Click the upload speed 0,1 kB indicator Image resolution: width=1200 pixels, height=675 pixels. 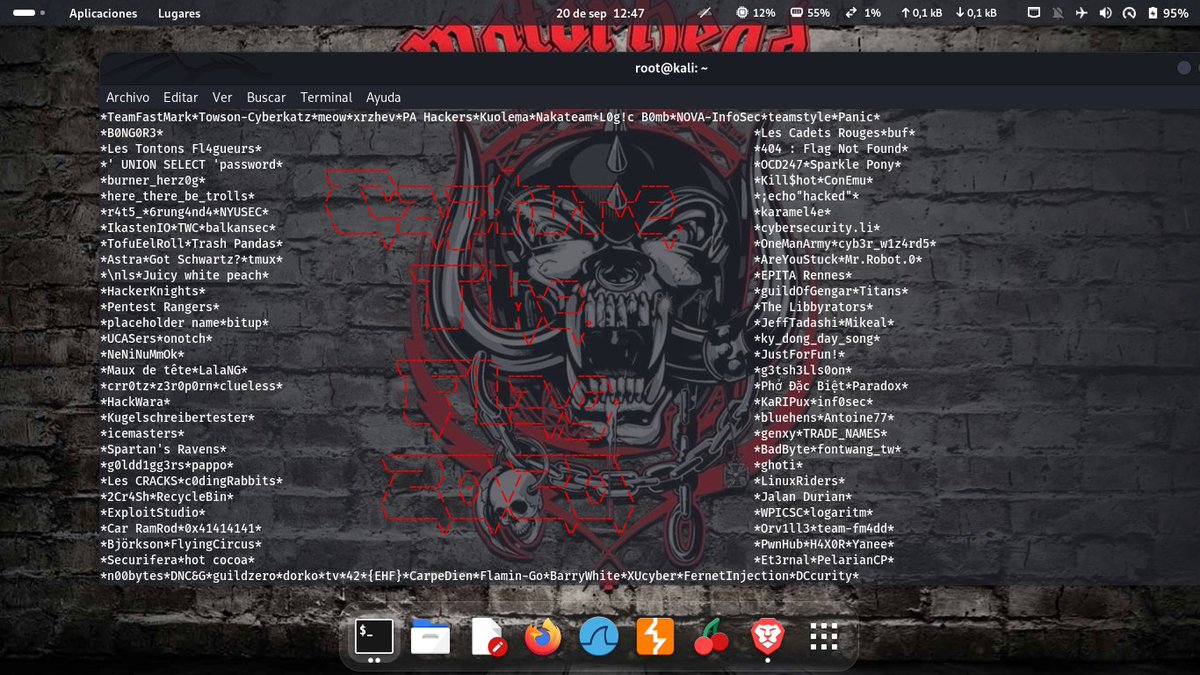[x=921, y=13]
